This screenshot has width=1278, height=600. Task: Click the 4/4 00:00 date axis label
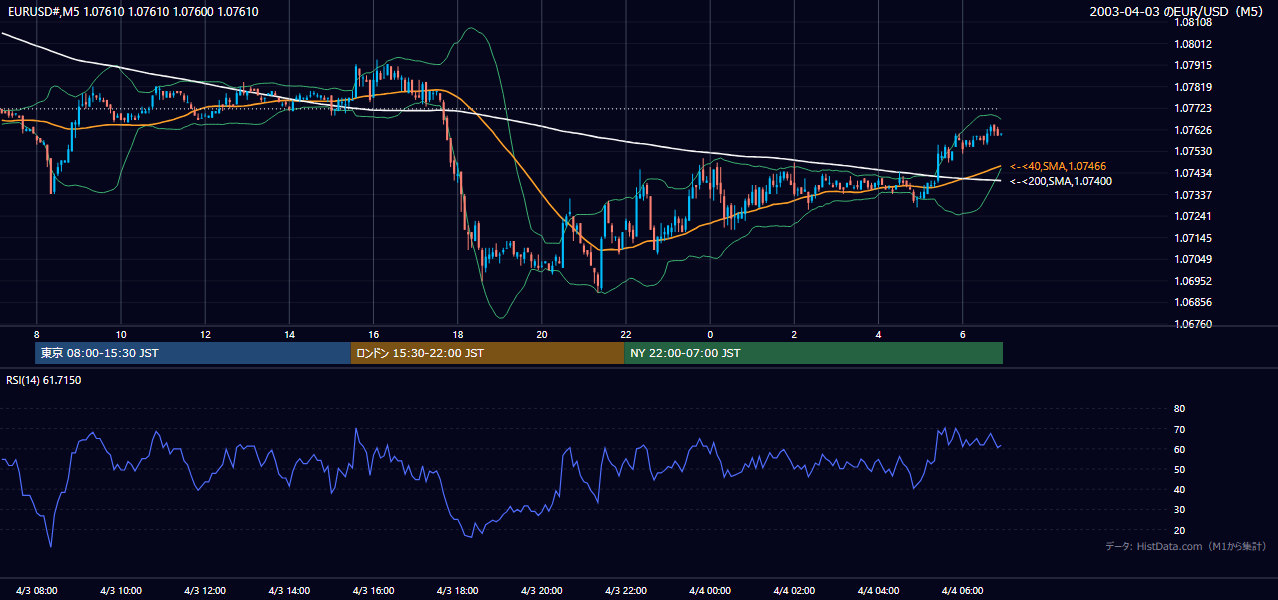tap(710, 590)
